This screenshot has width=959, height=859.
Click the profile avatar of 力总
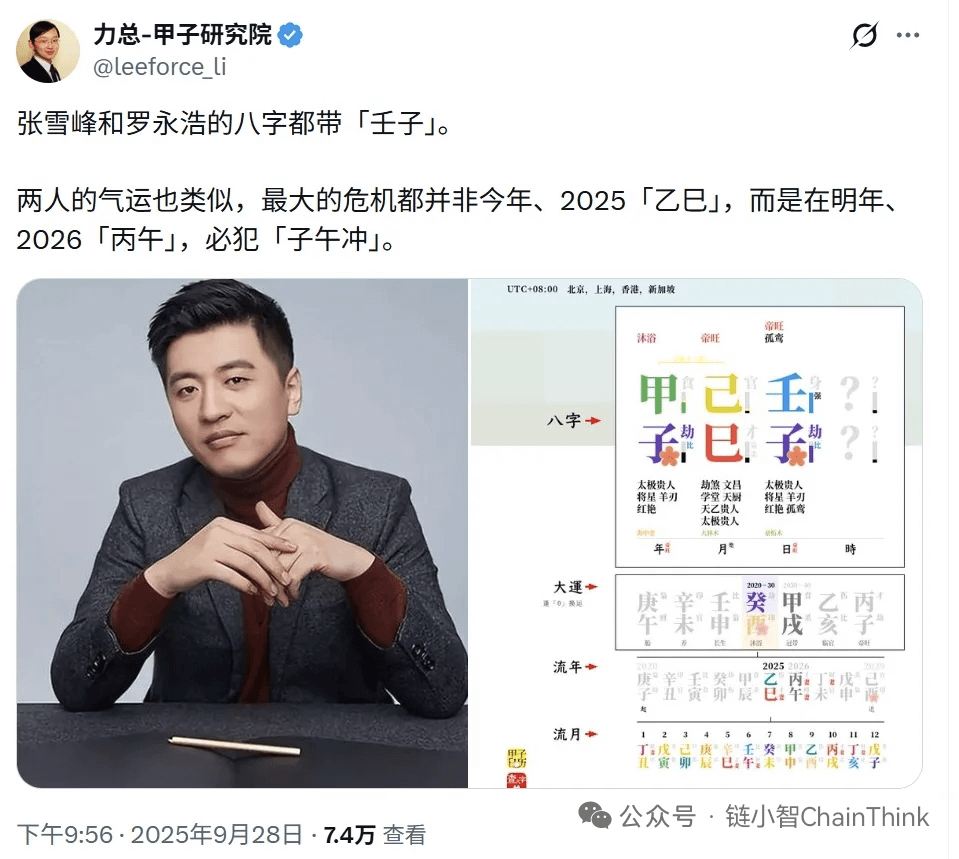click(48, 51)
